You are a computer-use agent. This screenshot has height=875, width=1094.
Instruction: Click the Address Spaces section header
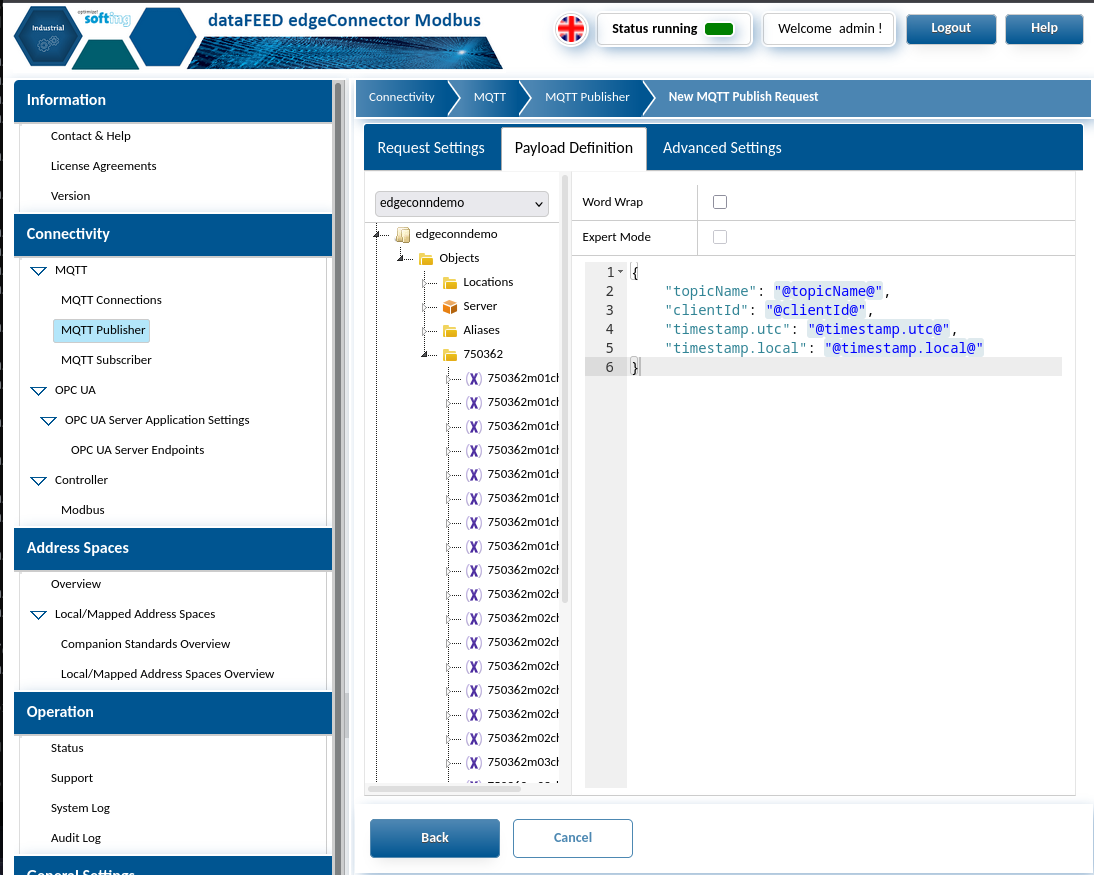(x=173, y=548)
